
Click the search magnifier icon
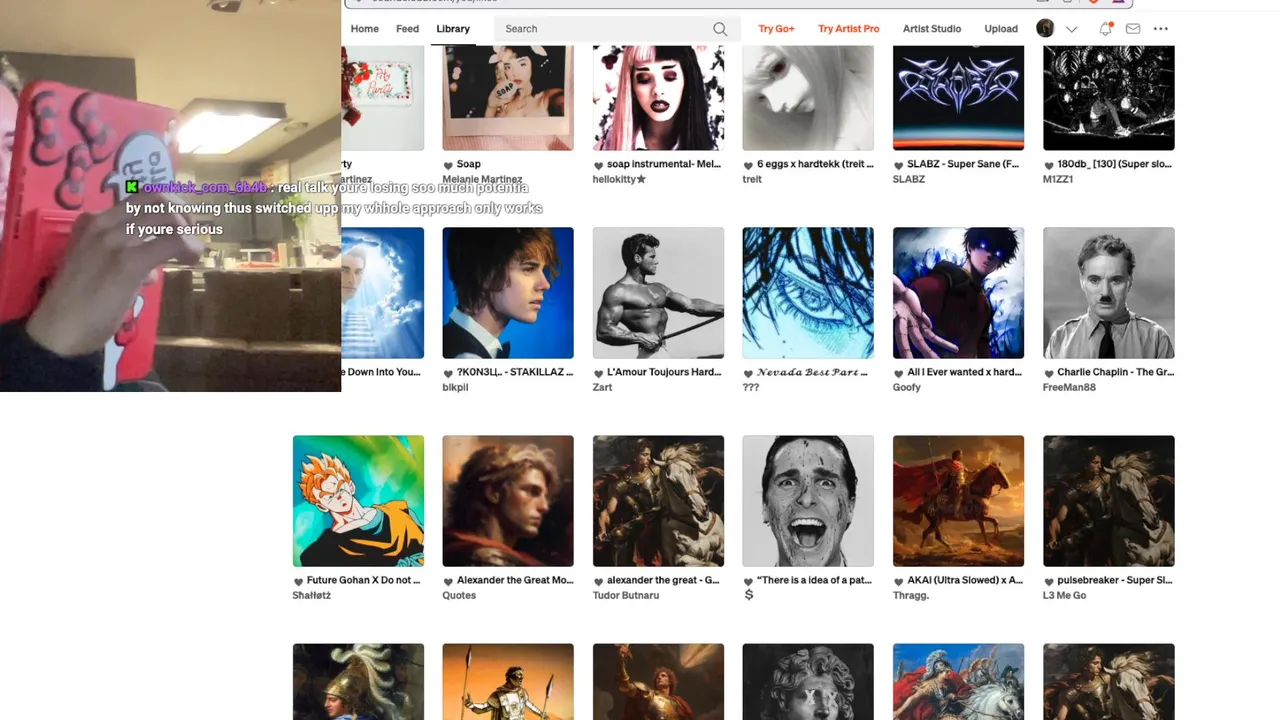pyautogui.click(x=720, y=29)
